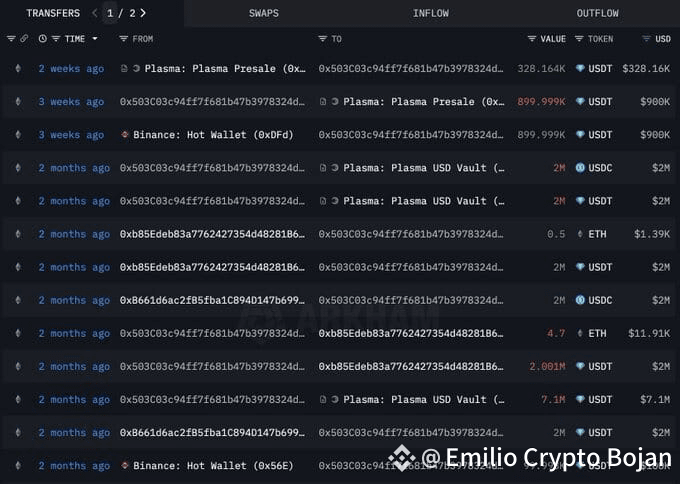Image resolution: width=680 pixels, height=484 pixels.
Task: Open the TO column filter
Action: coord(322,39)
